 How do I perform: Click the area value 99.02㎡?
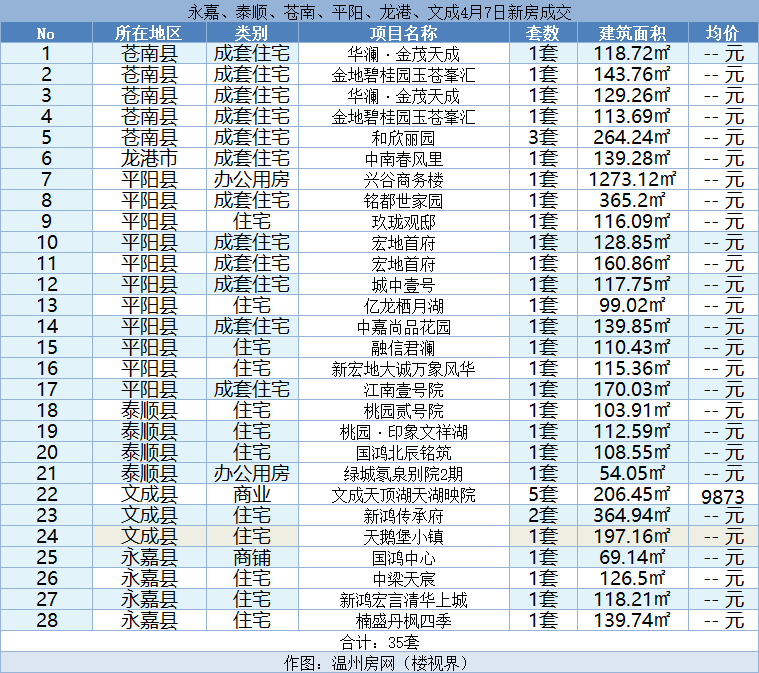[632, 306]
